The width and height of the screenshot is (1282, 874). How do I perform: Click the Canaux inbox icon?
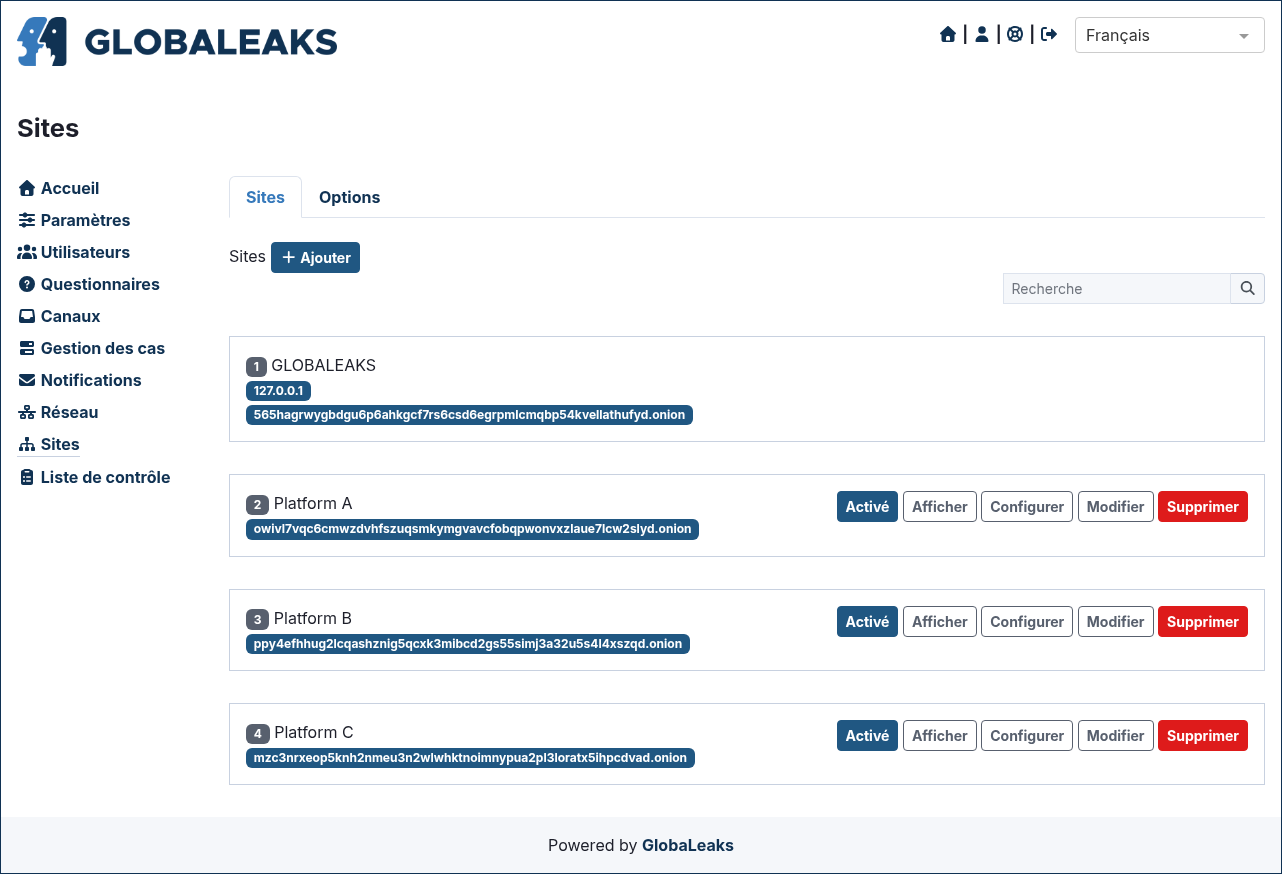click(x=27, y=316)
